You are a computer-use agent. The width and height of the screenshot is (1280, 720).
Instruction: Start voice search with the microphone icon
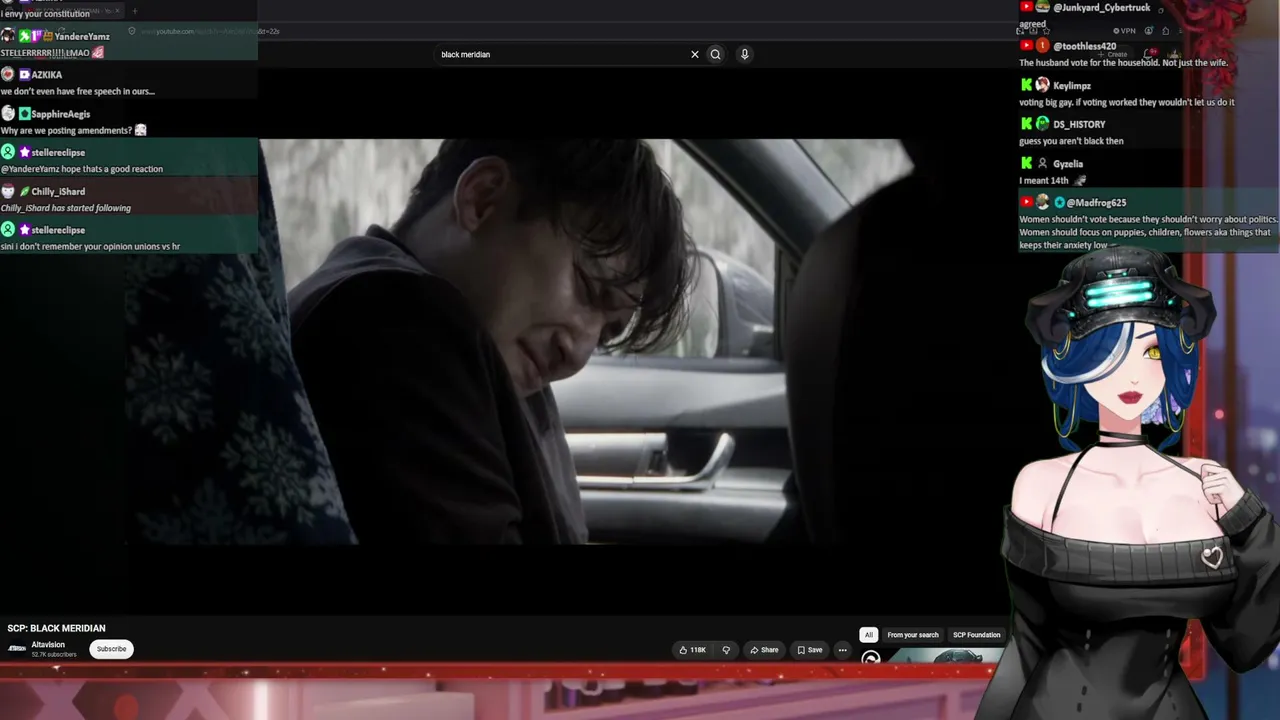pyautogui.click(x=744, y=55)
